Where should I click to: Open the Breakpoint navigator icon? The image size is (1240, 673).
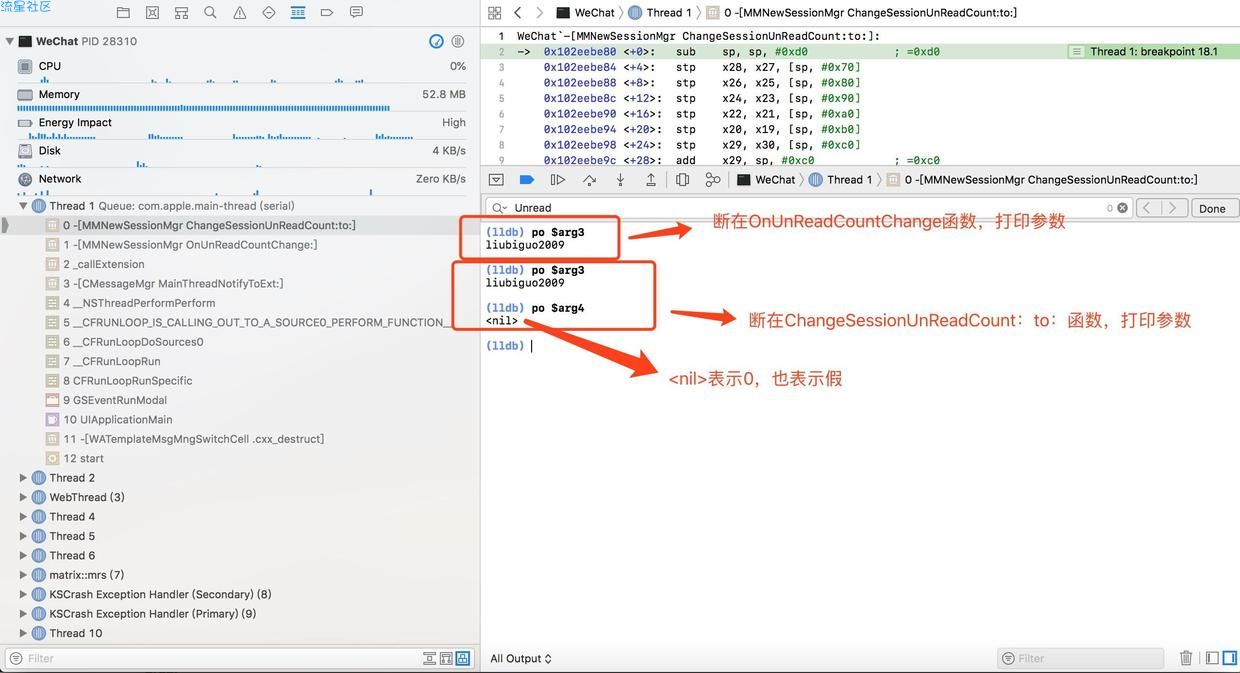coord(327,13)
